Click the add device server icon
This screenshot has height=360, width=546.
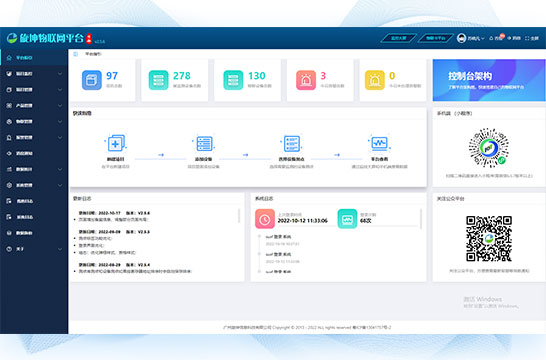coord(204,143)
